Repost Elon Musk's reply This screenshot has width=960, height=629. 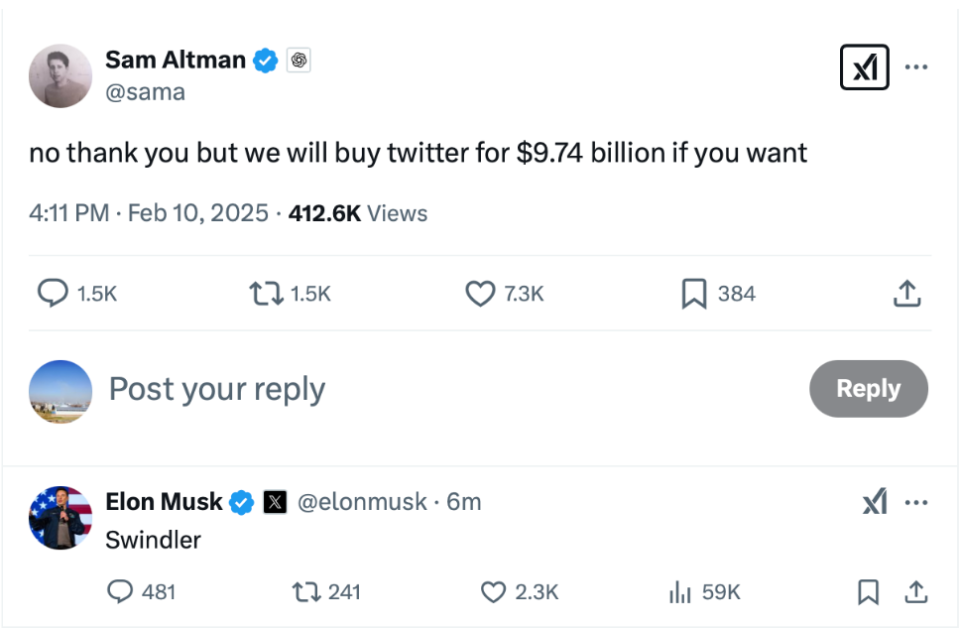305,592
